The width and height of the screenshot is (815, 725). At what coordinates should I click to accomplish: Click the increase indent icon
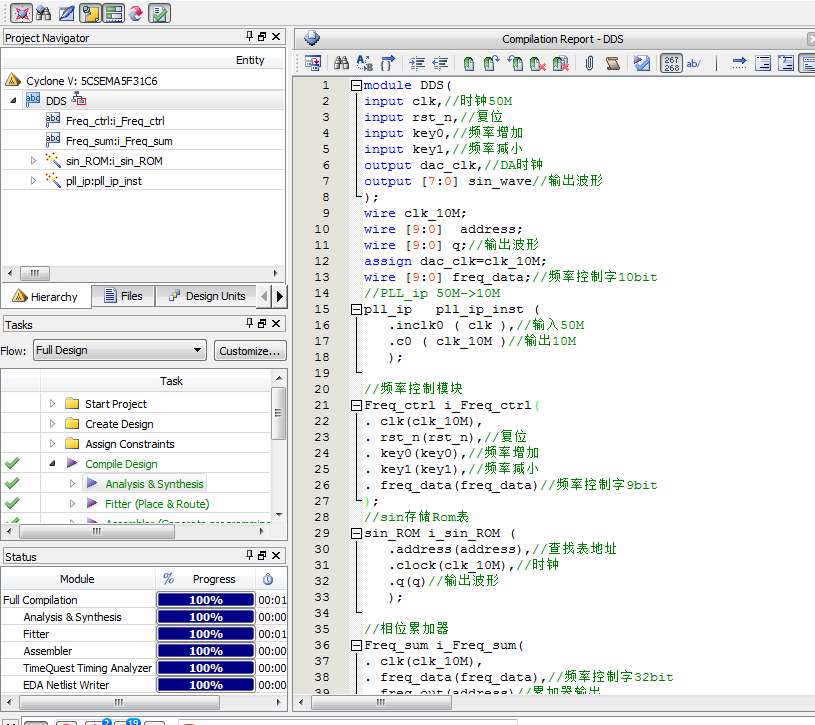tap(417, 63)
